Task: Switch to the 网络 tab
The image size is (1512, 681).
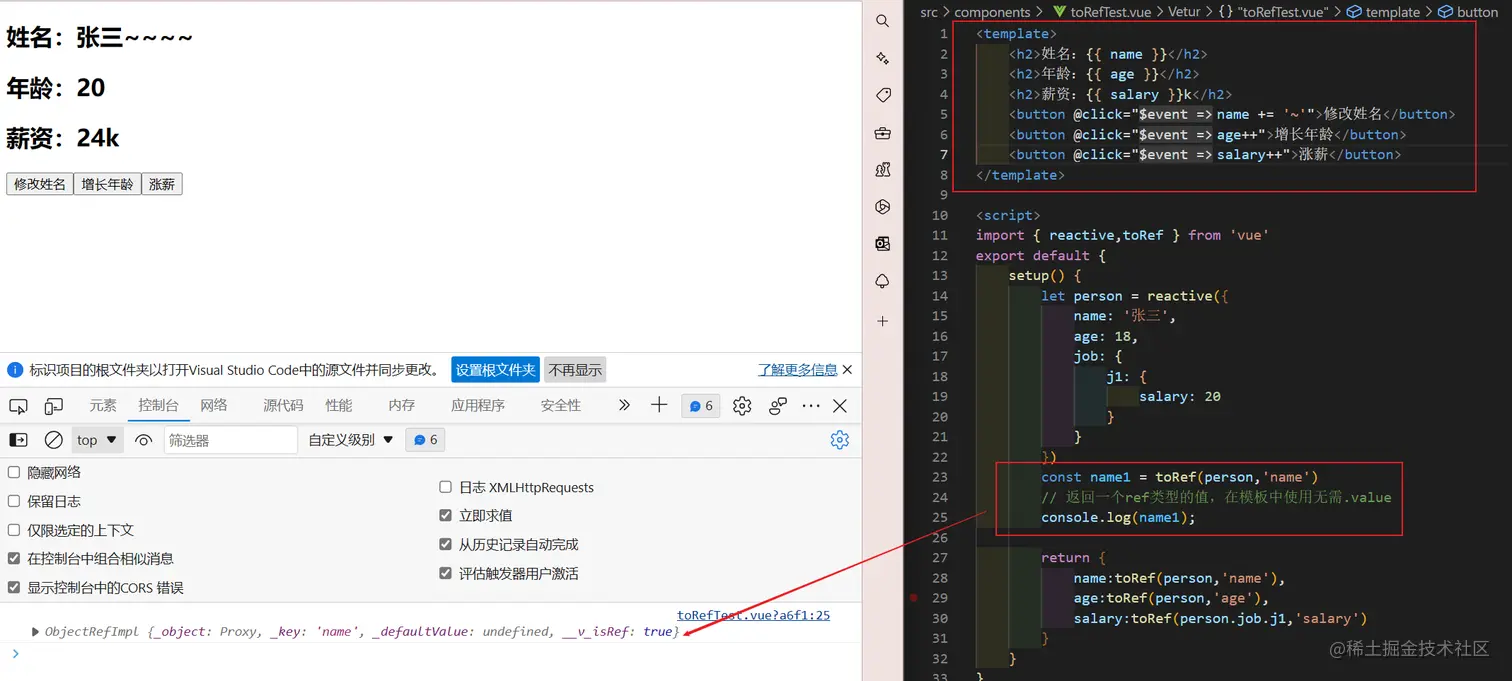Action: [x=214, y=405]
